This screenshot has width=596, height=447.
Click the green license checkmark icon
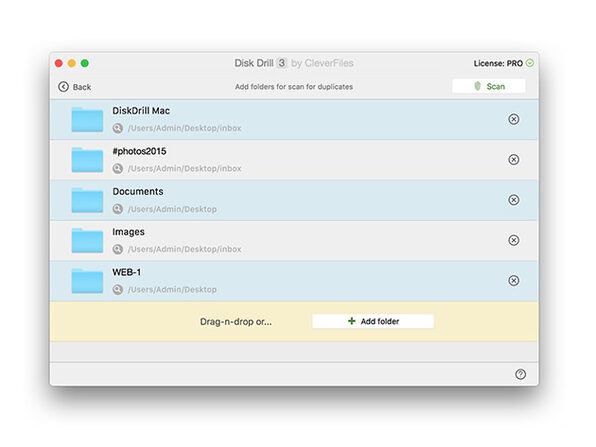tap(530, 63)
